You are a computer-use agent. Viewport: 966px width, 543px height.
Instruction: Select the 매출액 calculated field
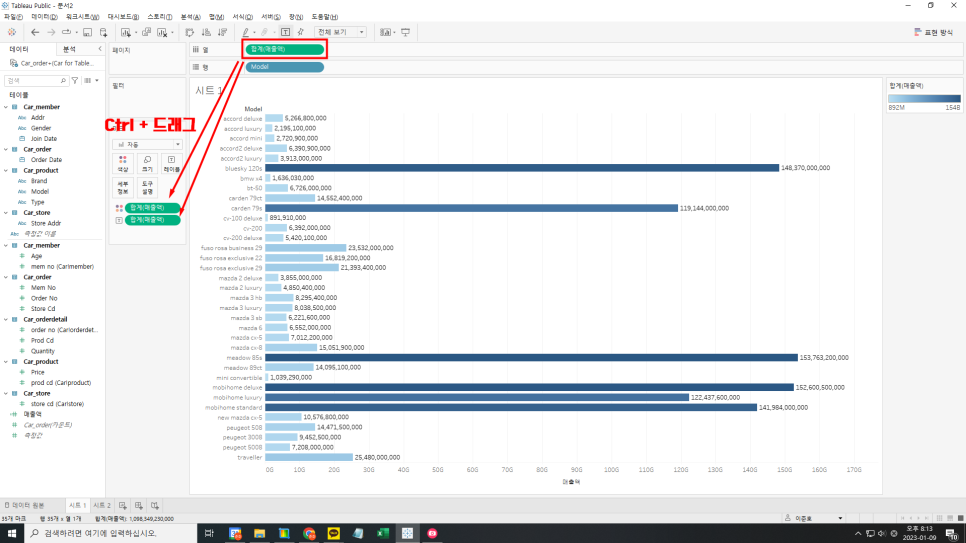(33, 414)
